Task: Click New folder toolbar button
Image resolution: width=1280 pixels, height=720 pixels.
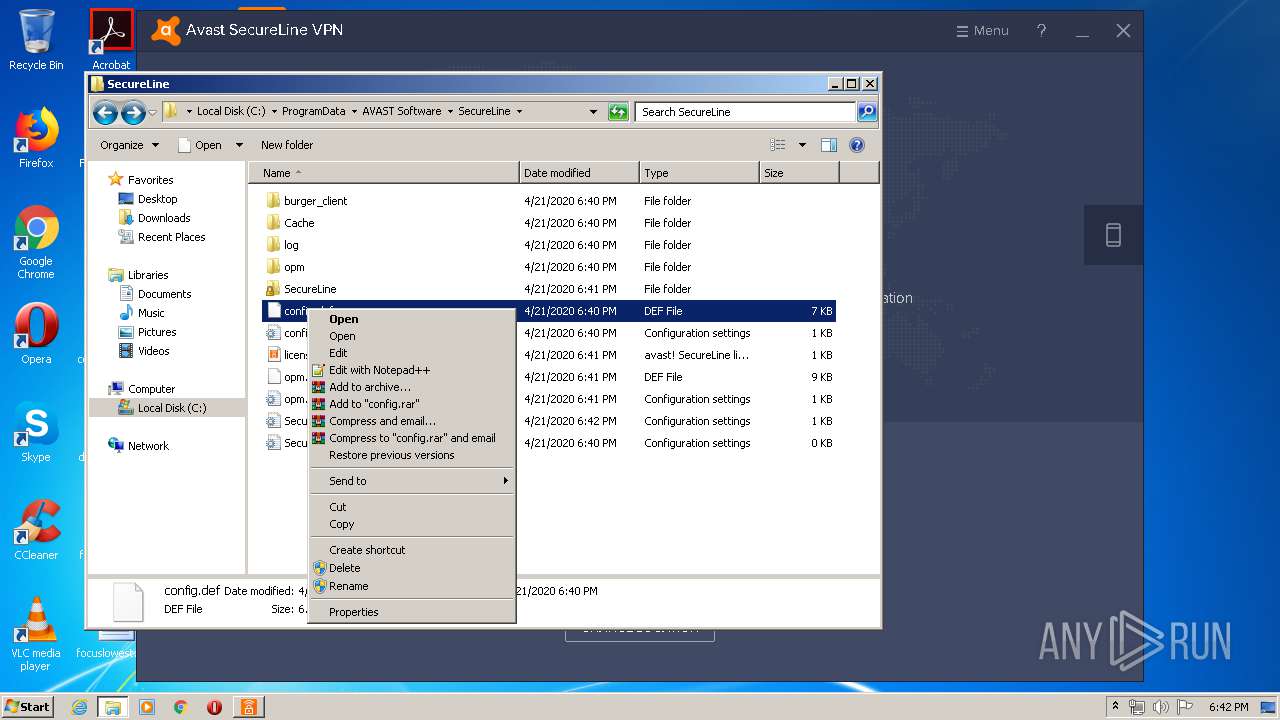Action: click(287, 145)
